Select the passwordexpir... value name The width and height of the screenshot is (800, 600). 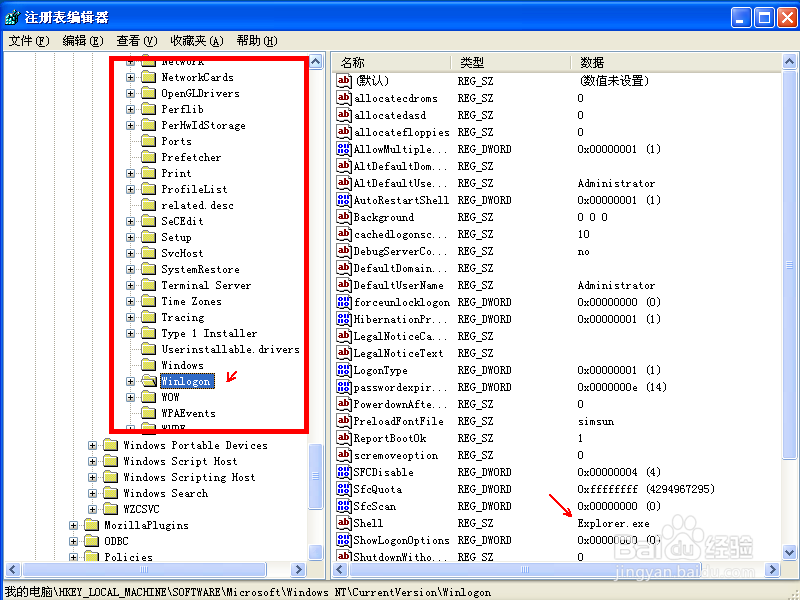[x=401, y=387]
